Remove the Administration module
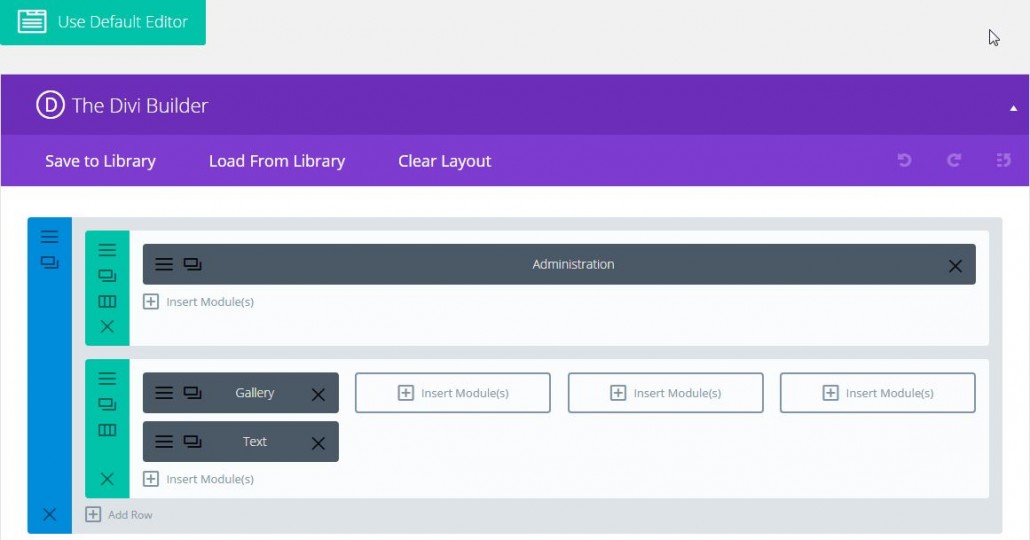This screenshot has height=540, width=1030. click(955, 266)
